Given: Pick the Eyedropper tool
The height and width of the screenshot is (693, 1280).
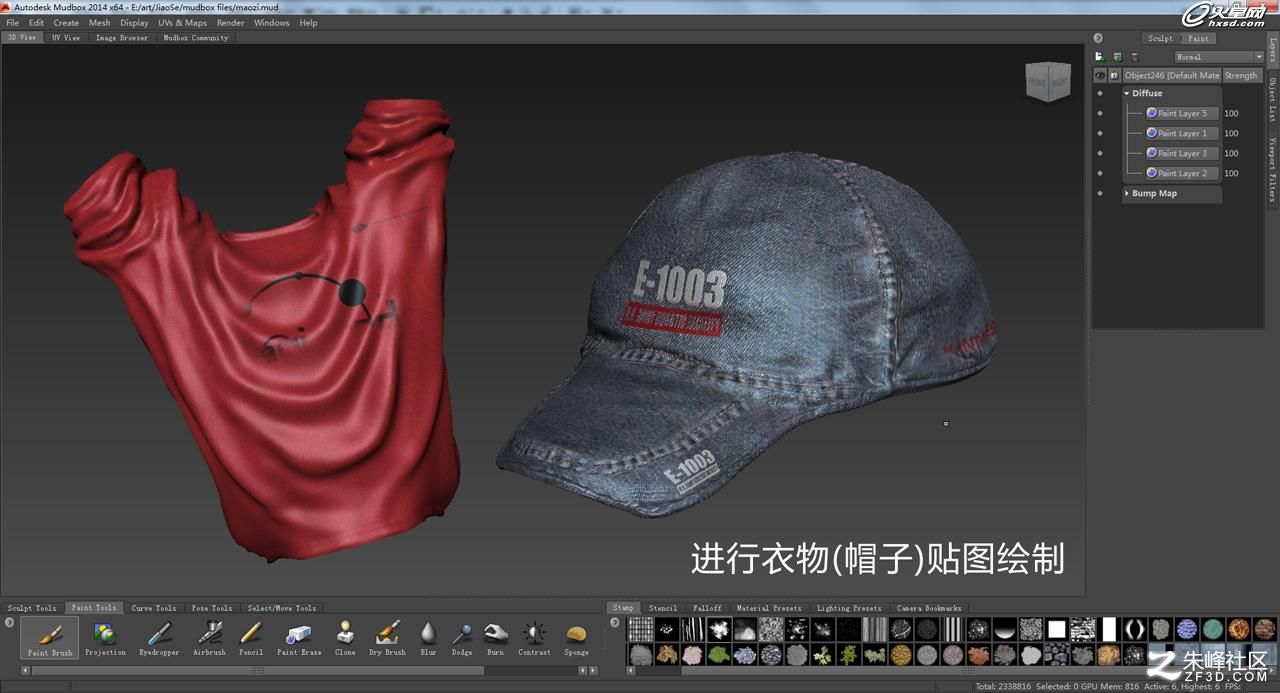Looking at the screenshot, I should 159,637.
